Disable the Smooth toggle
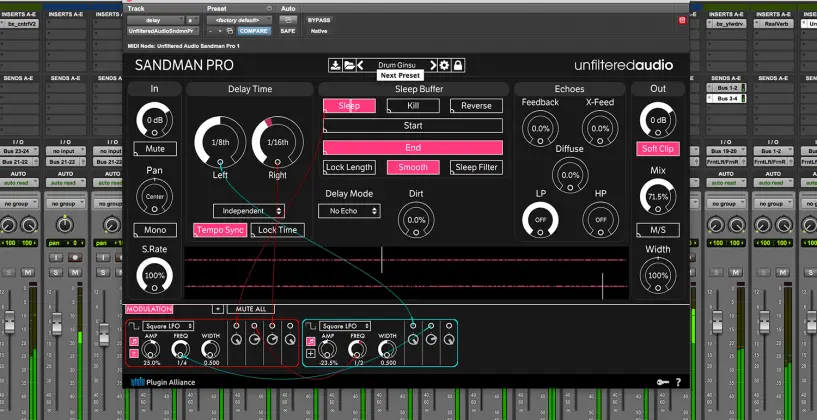This screenshot has width=817, height=420. [x=413, y=167]
